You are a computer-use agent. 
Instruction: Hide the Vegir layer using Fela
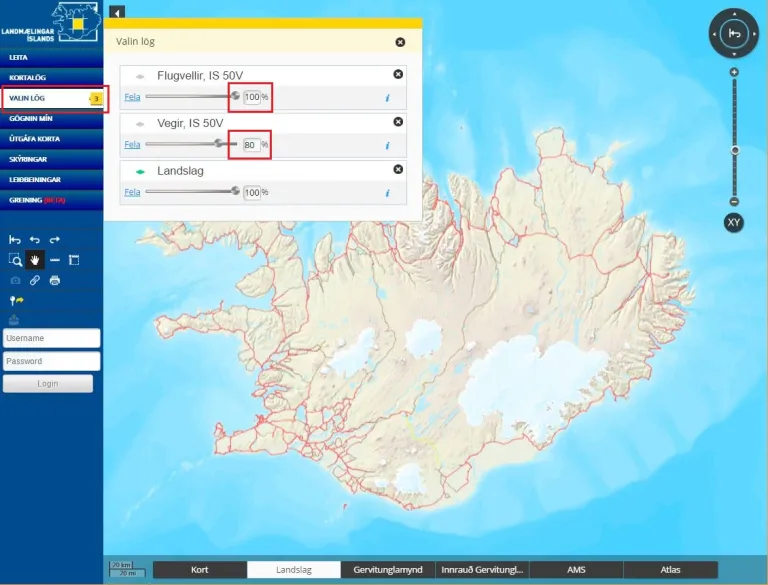tap(132, 145)
